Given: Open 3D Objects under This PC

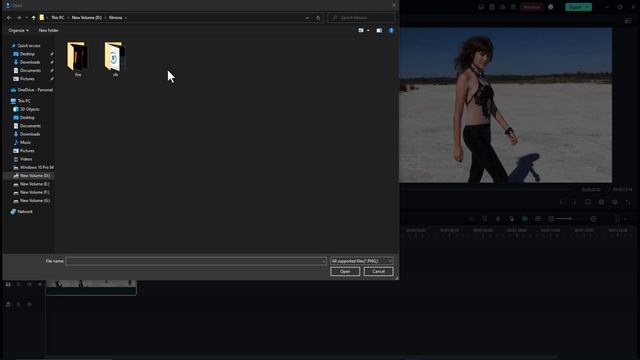Looking at the screenshot, I should tap(29, 109).
